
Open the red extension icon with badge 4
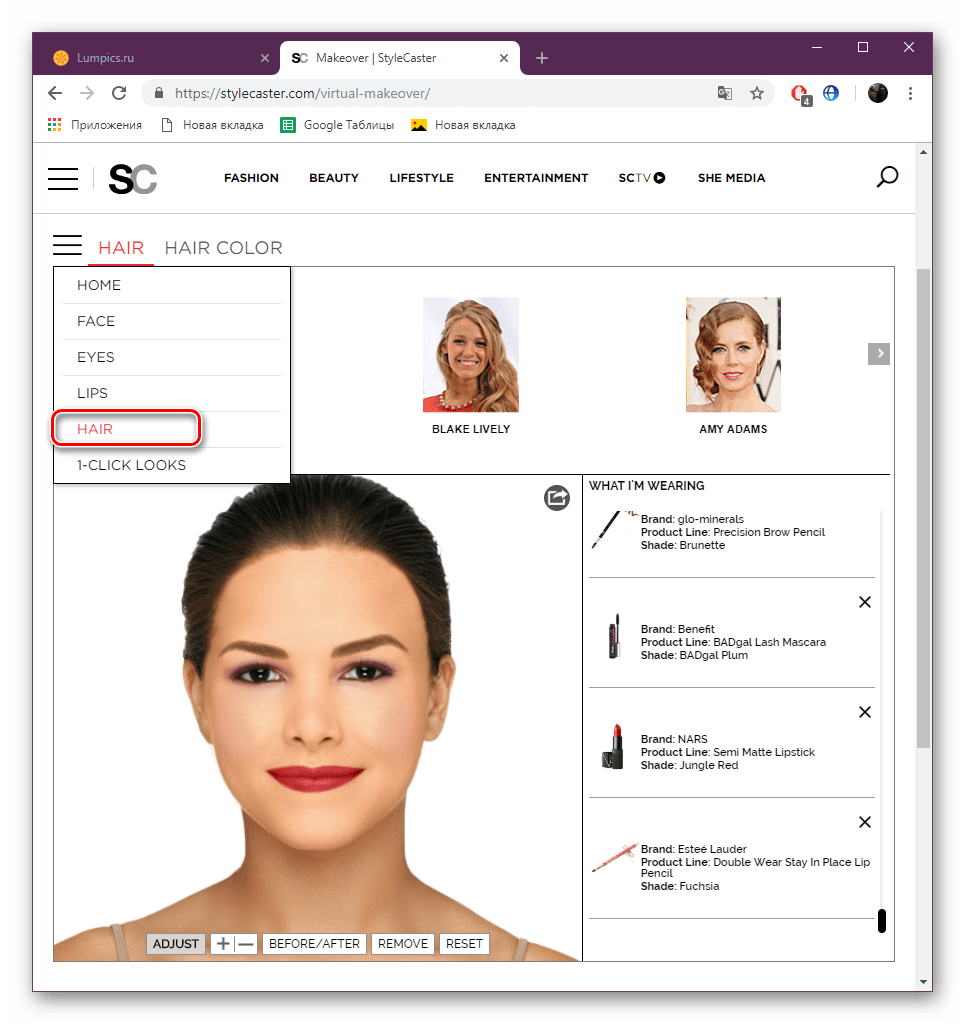(800, 94)
